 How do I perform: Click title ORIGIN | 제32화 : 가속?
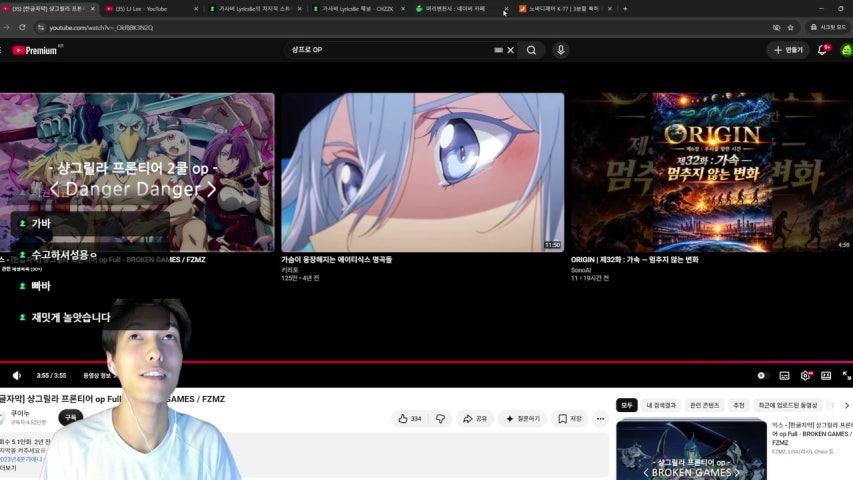(x=634, y=260)
